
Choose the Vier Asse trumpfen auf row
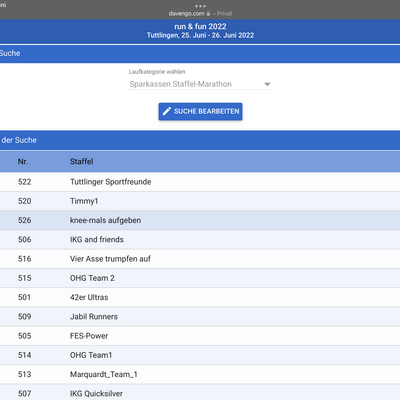point(200,259)
